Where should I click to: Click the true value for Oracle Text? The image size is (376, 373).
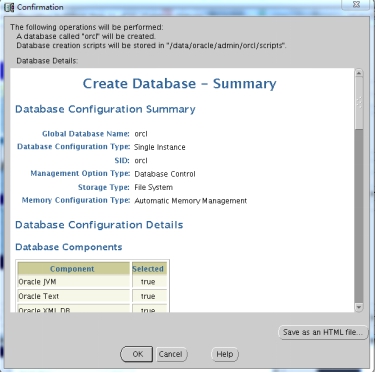149,296
